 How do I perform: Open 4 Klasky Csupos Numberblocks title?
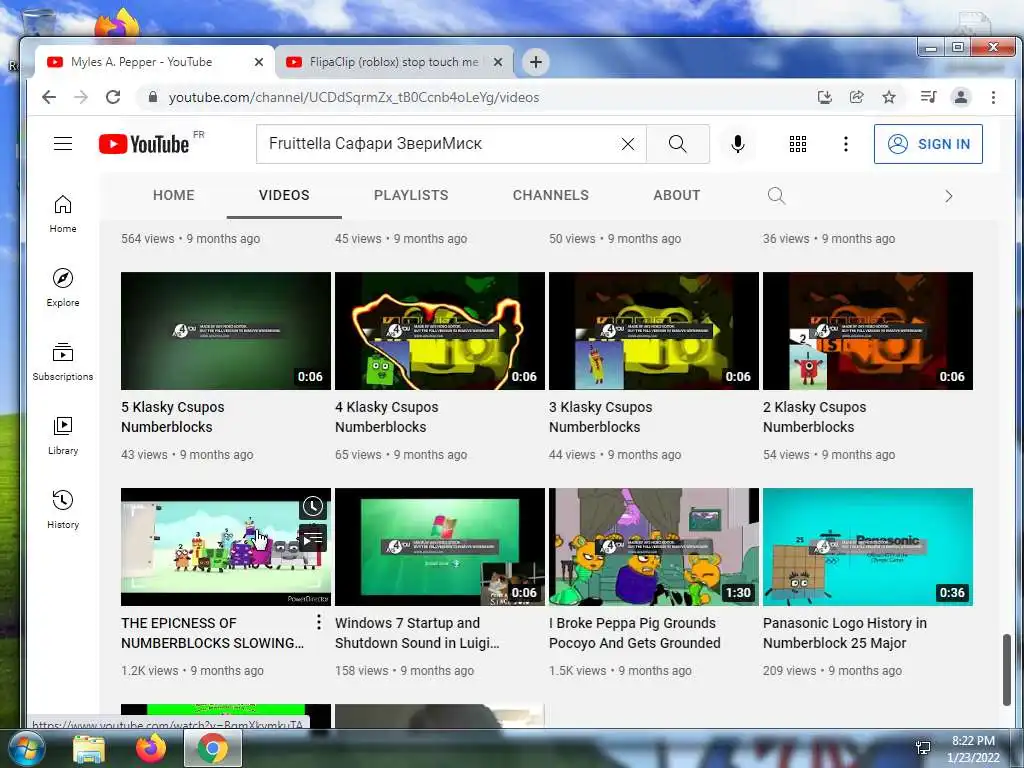pos(387,417)
